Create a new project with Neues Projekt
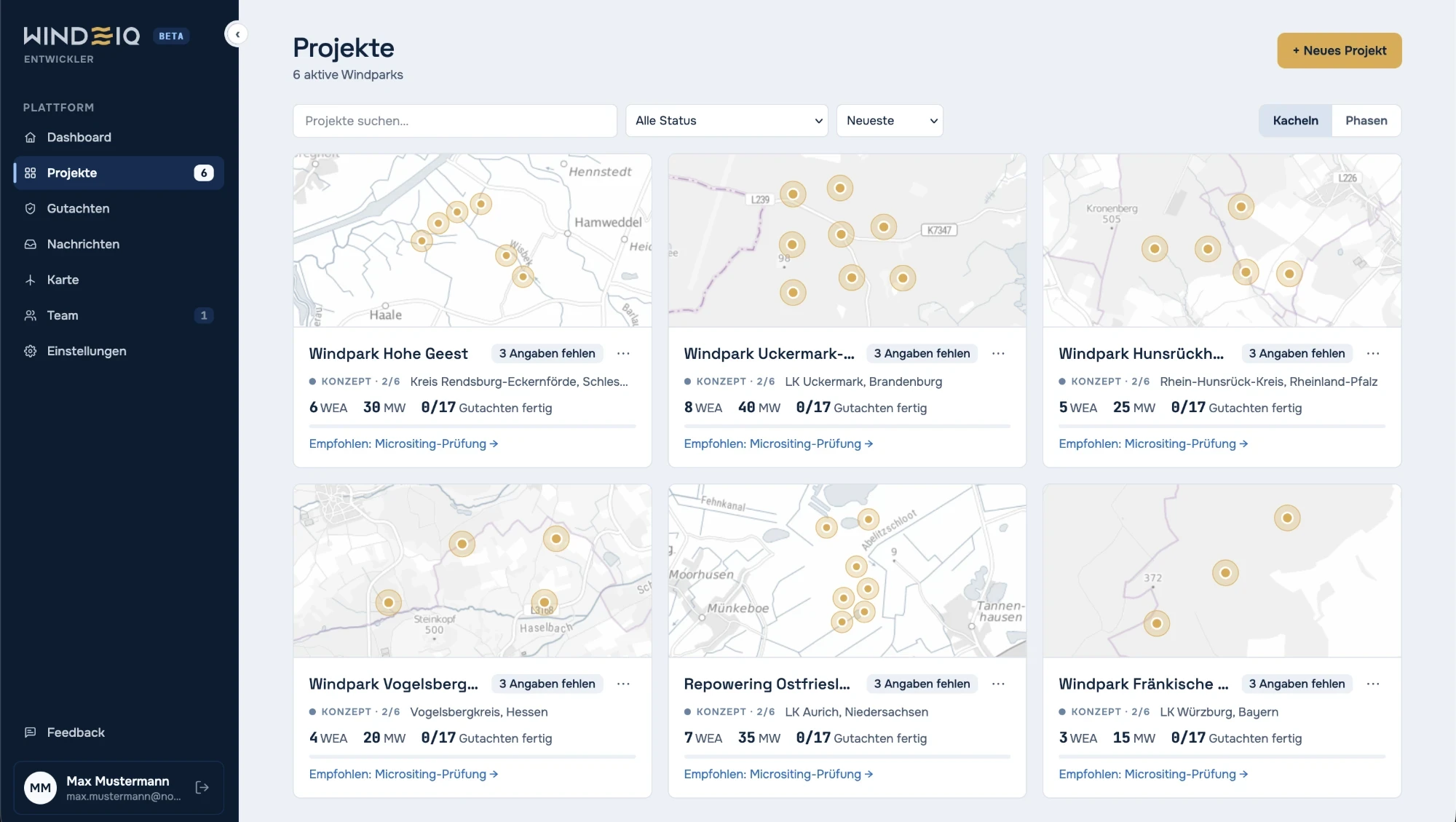Screen dimensions: 1456x822 [1339, 51]
